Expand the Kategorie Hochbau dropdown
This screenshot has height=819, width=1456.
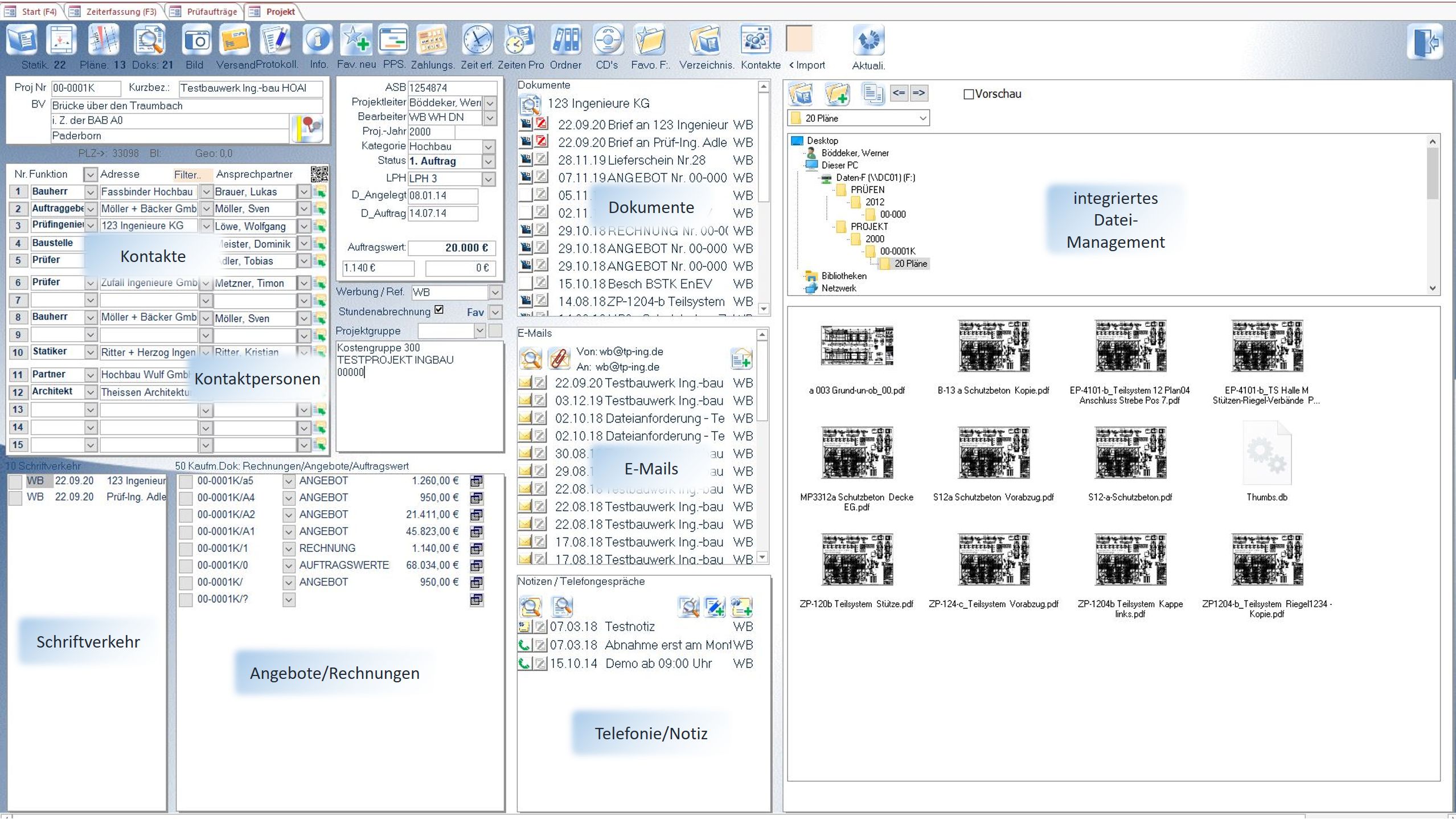pos(489,147)
